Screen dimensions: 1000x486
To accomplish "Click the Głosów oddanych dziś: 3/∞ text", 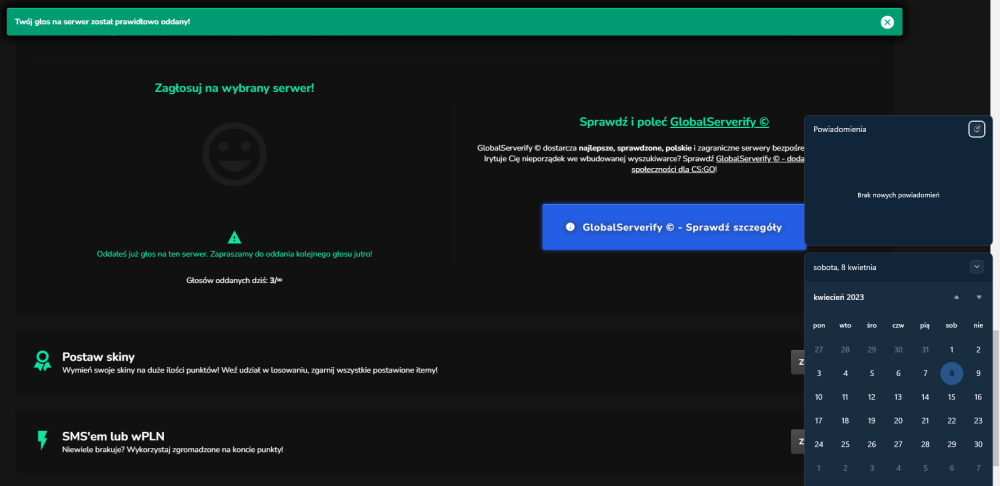I will tap(234, 279).
